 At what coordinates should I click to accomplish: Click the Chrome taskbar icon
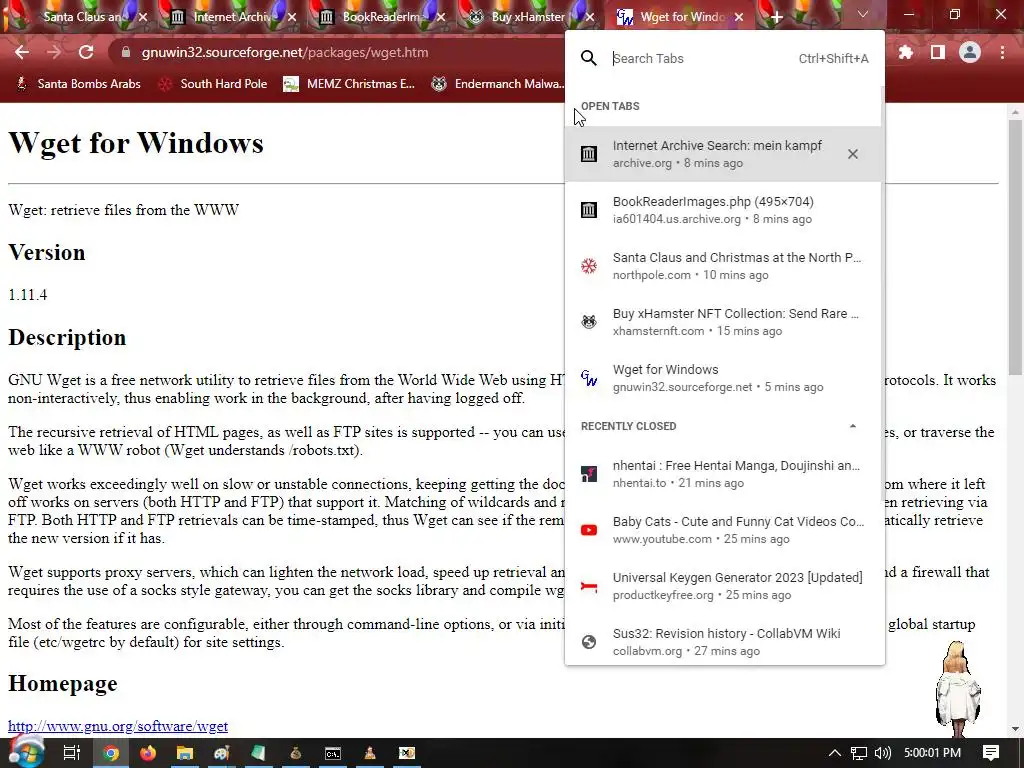(x=111, y=753)
